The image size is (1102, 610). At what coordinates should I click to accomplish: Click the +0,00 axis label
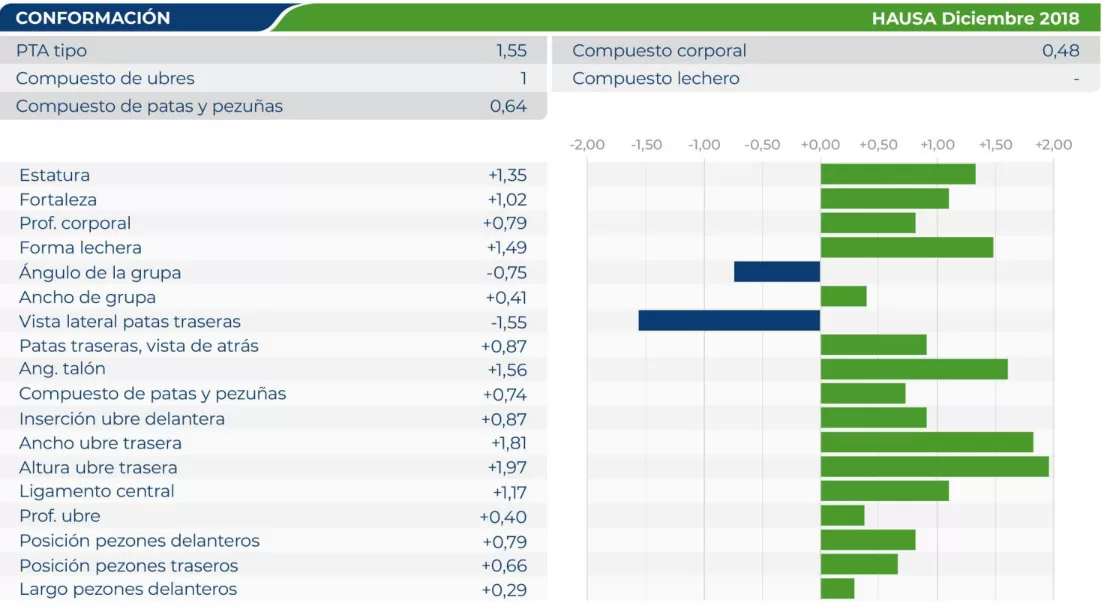coord(820,145)
